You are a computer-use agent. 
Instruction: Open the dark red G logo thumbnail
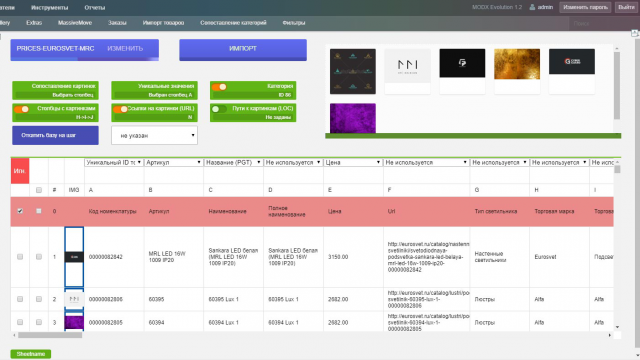pyautogui.click(x=571, y=61)
